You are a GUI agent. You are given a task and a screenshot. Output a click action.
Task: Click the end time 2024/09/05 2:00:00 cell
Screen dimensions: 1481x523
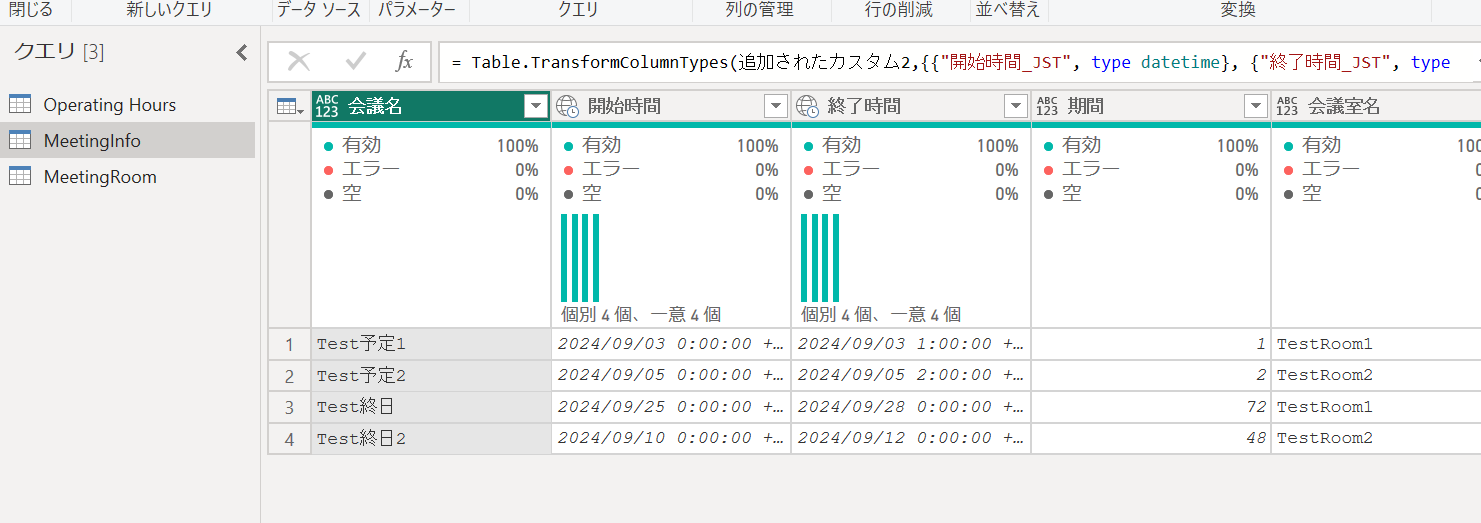click(911, 376)
